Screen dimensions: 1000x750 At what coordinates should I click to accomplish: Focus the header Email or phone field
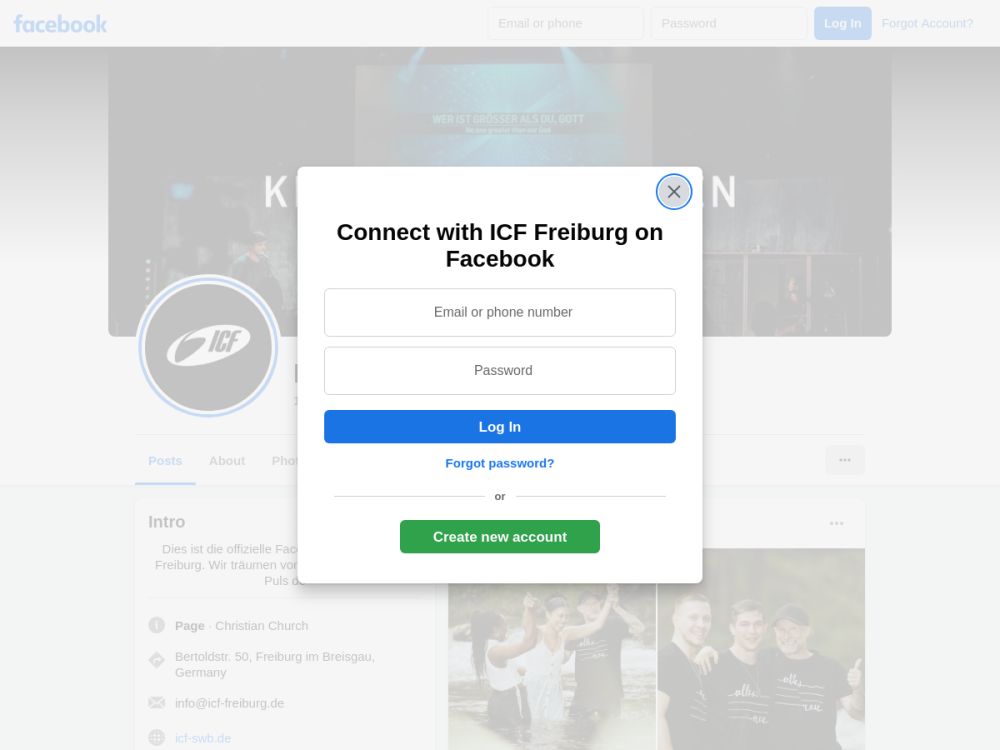566,24
